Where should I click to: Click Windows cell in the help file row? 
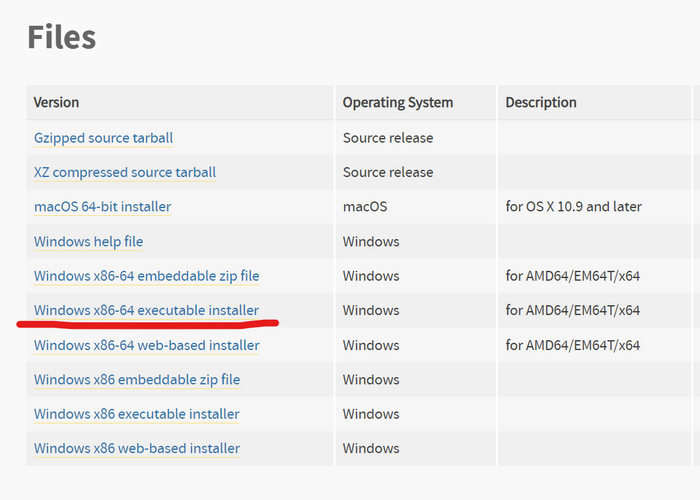click(370, 241)
